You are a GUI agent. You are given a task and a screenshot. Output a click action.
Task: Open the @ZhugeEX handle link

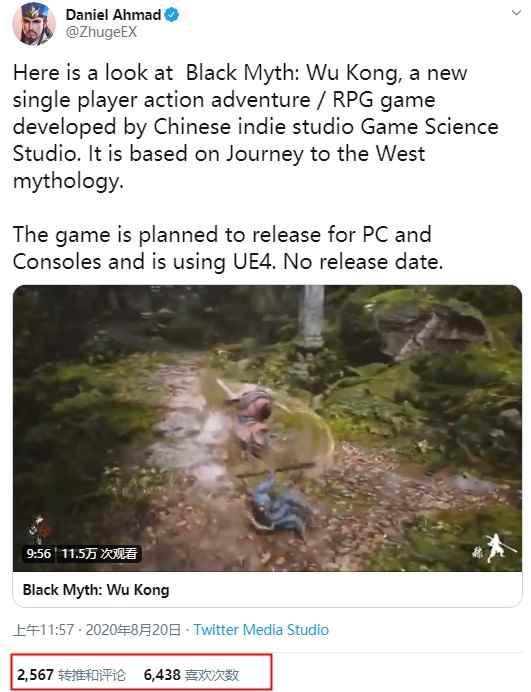[x=101, y=32]
